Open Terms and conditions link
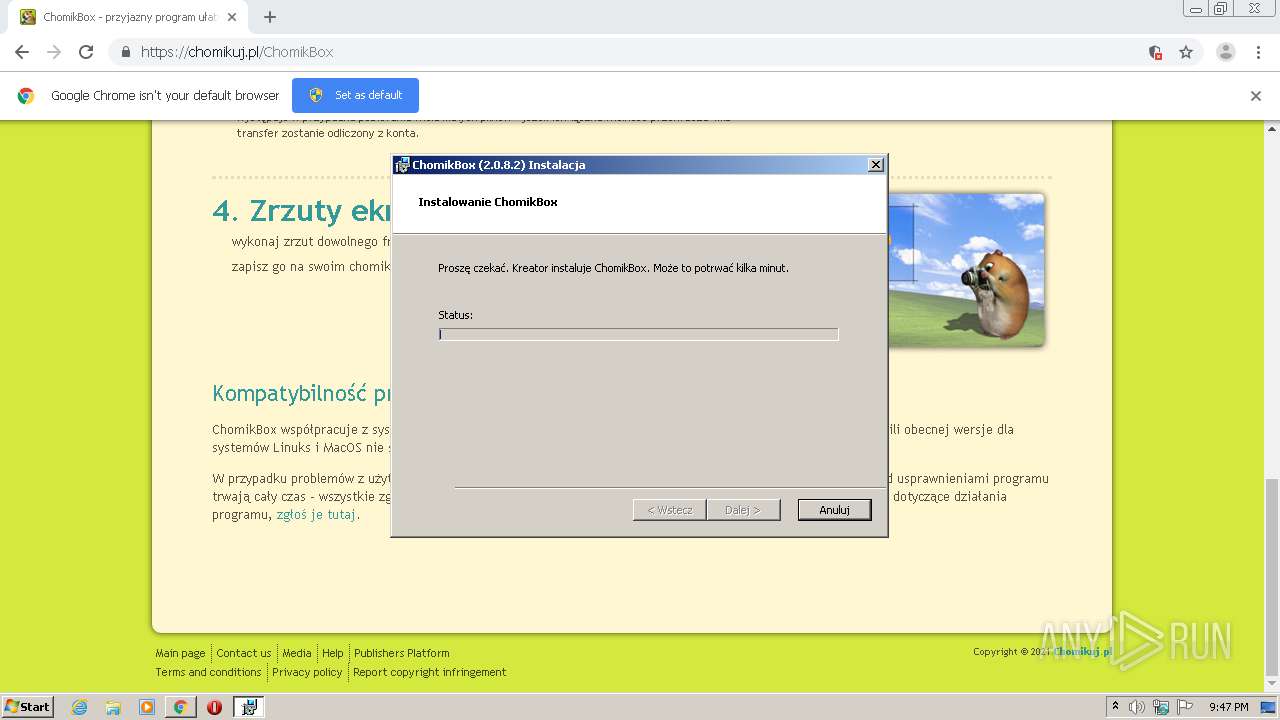This screenshot has height=720, width=1280. click(208, 672)
